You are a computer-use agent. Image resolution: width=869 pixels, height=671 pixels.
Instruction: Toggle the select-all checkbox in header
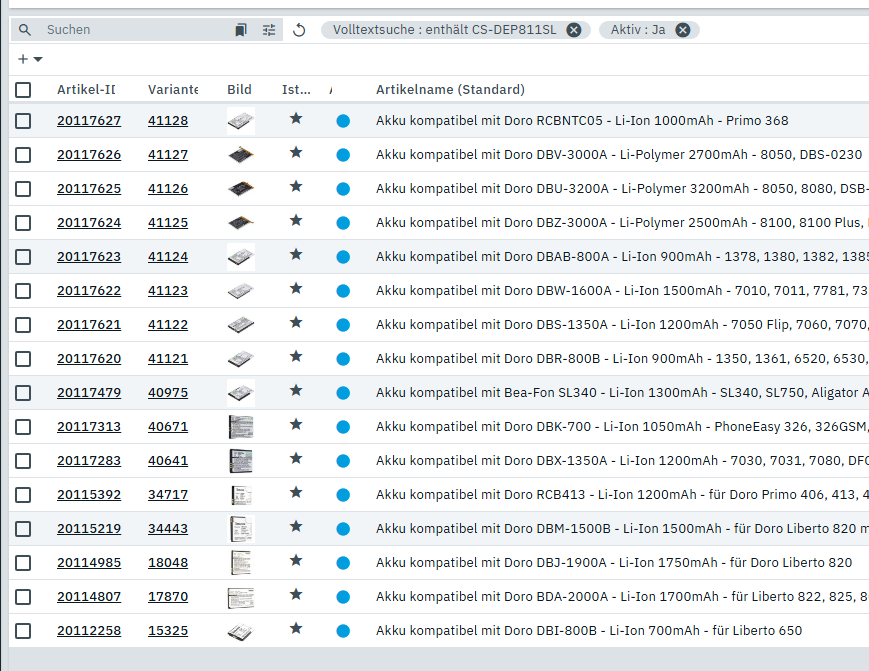23,90
